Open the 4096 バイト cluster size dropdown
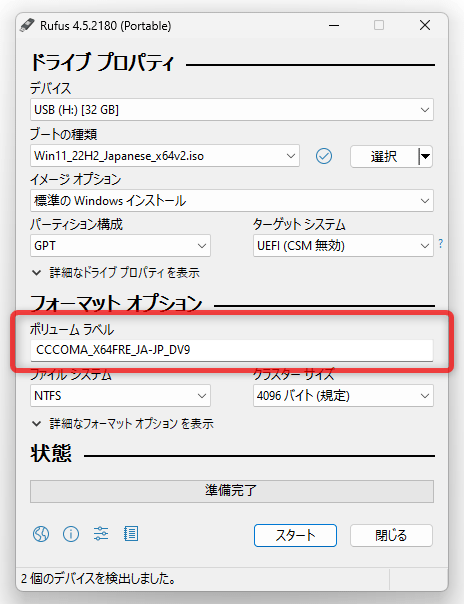 [343, 396]
